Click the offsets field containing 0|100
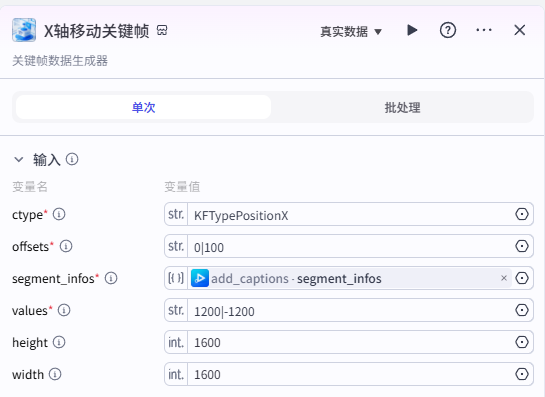 click(x=349, y=246)
